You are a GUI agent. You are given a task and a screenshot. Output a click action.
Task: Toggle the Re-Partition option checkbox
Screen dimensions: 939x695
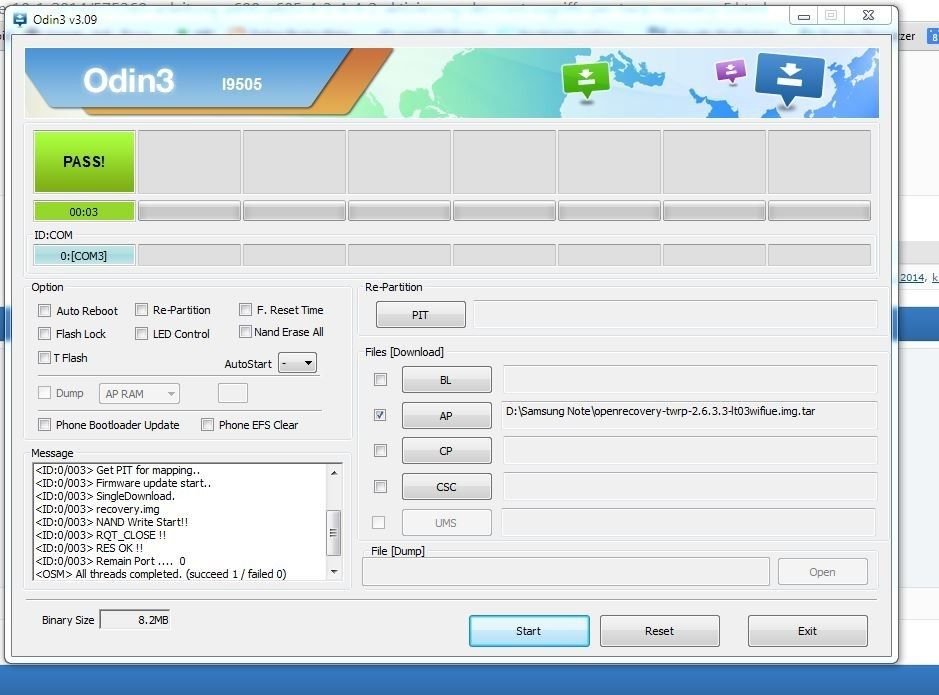(141, 310)
